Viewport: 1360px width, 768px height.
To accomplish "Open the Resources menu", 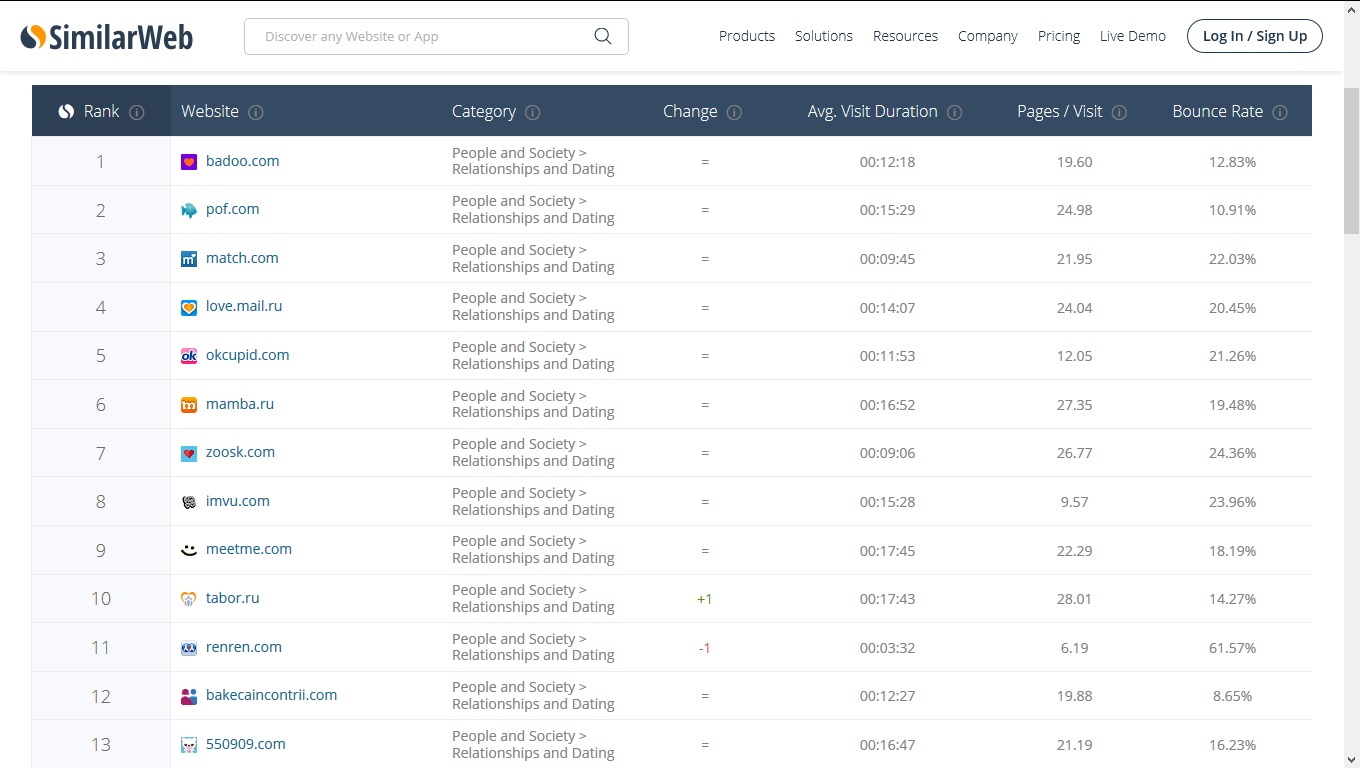I will 905,36.
